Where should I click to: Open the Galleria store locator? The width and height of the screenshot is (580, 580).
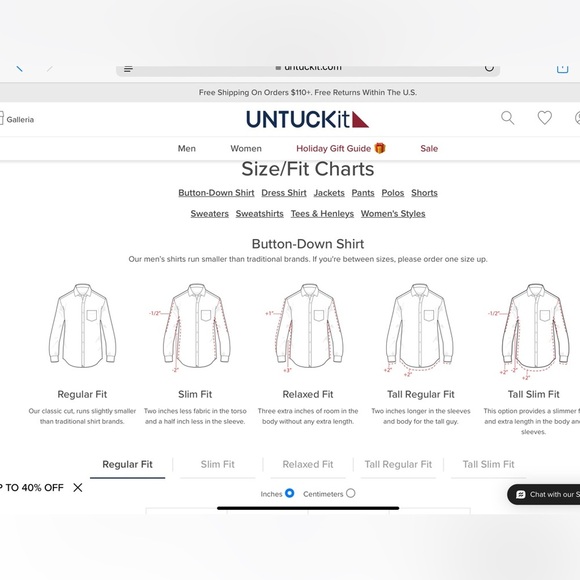point(17,119)
